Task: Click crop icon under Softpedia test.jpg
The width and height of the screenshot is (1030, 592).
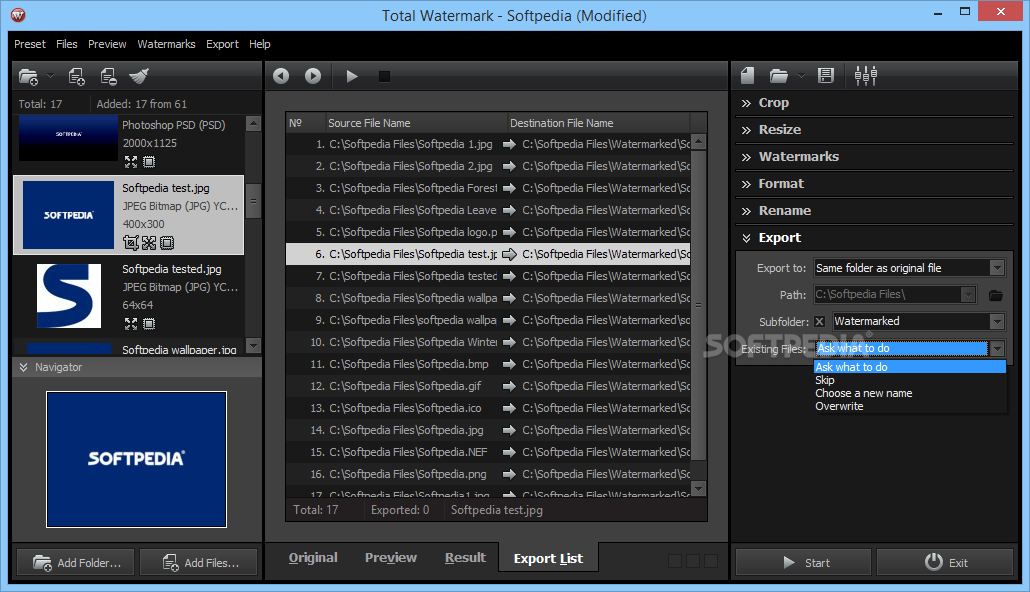Action: 131,243
